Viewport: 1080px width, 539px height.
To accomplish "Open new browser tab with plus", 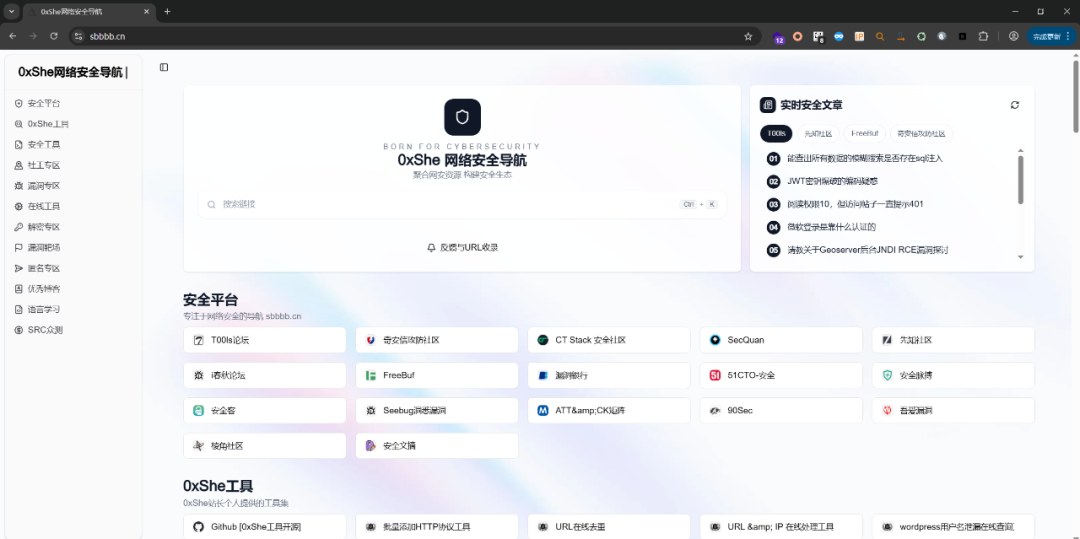I will [167, 12].
